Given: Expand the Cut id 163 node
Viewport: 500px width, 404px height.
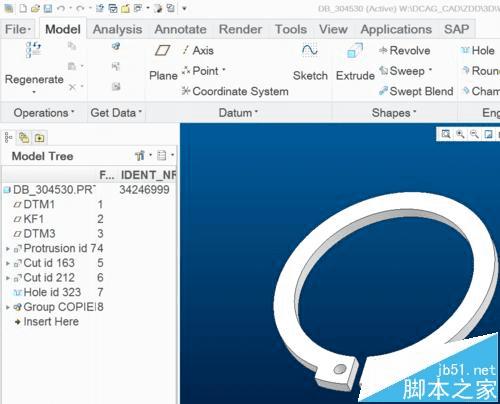Looking at the screenshot, I should pyautogui.click(x=8, y=263).
